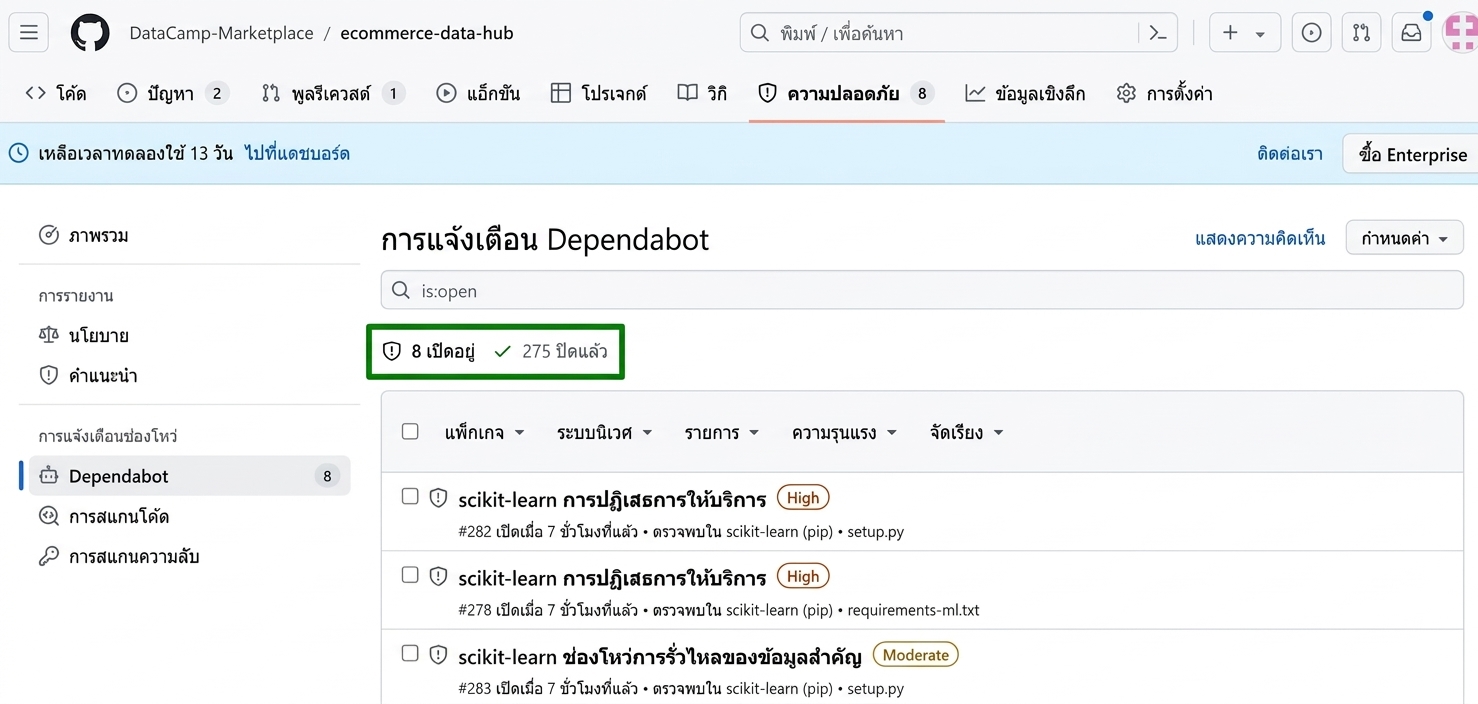Select Dependabot in the sidebar
The image size is (1478, 704).
pos(189,476)
